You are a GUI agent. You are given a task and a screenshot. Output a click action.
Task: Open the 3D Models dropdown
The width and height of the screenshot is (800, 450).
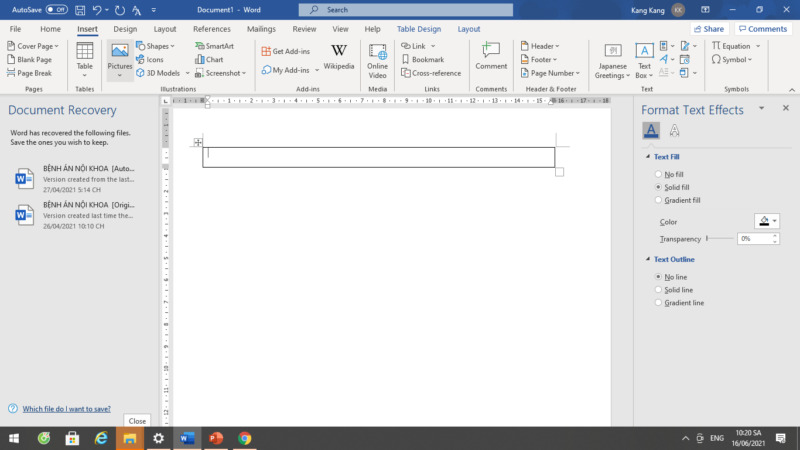click(x=187, y=73)
